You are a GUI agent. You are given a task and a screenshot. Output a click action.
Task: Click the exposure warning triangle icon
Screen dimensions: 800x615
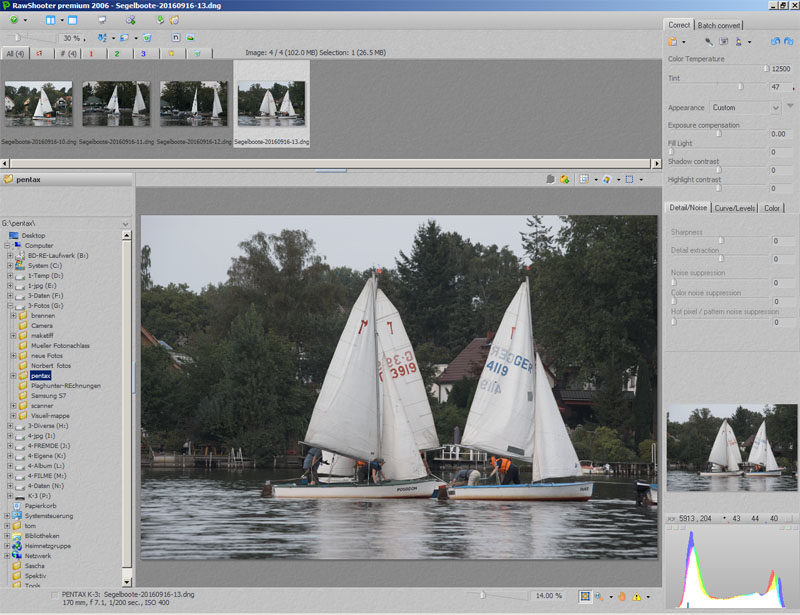pyautogui.click(x=636, y=596)
